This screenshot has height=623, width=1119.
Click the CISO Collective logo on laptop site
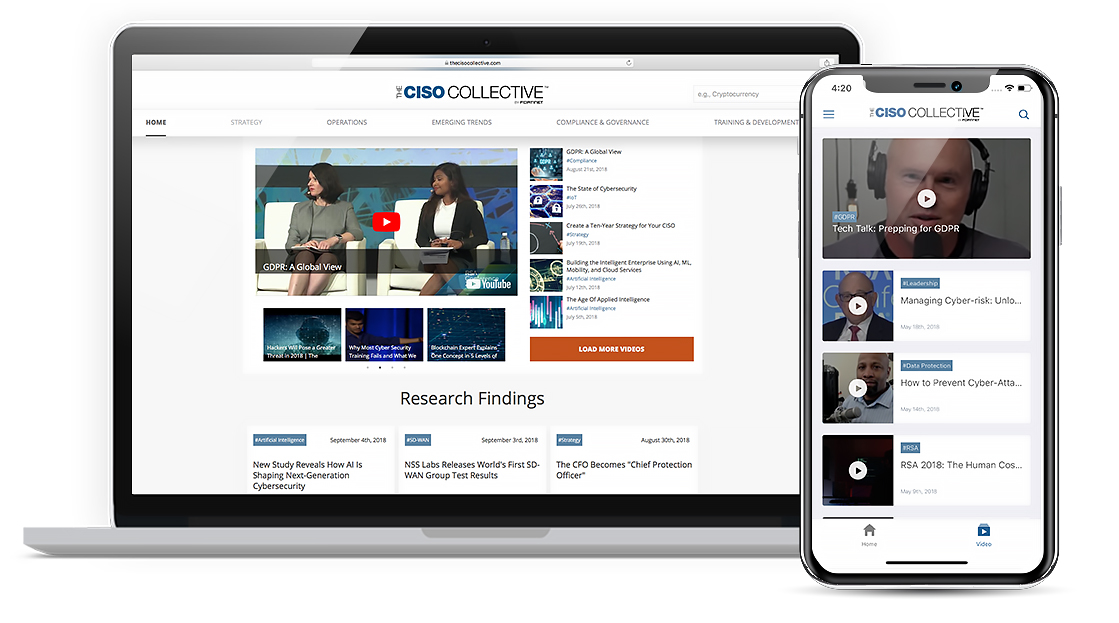[x=472, y=93]
